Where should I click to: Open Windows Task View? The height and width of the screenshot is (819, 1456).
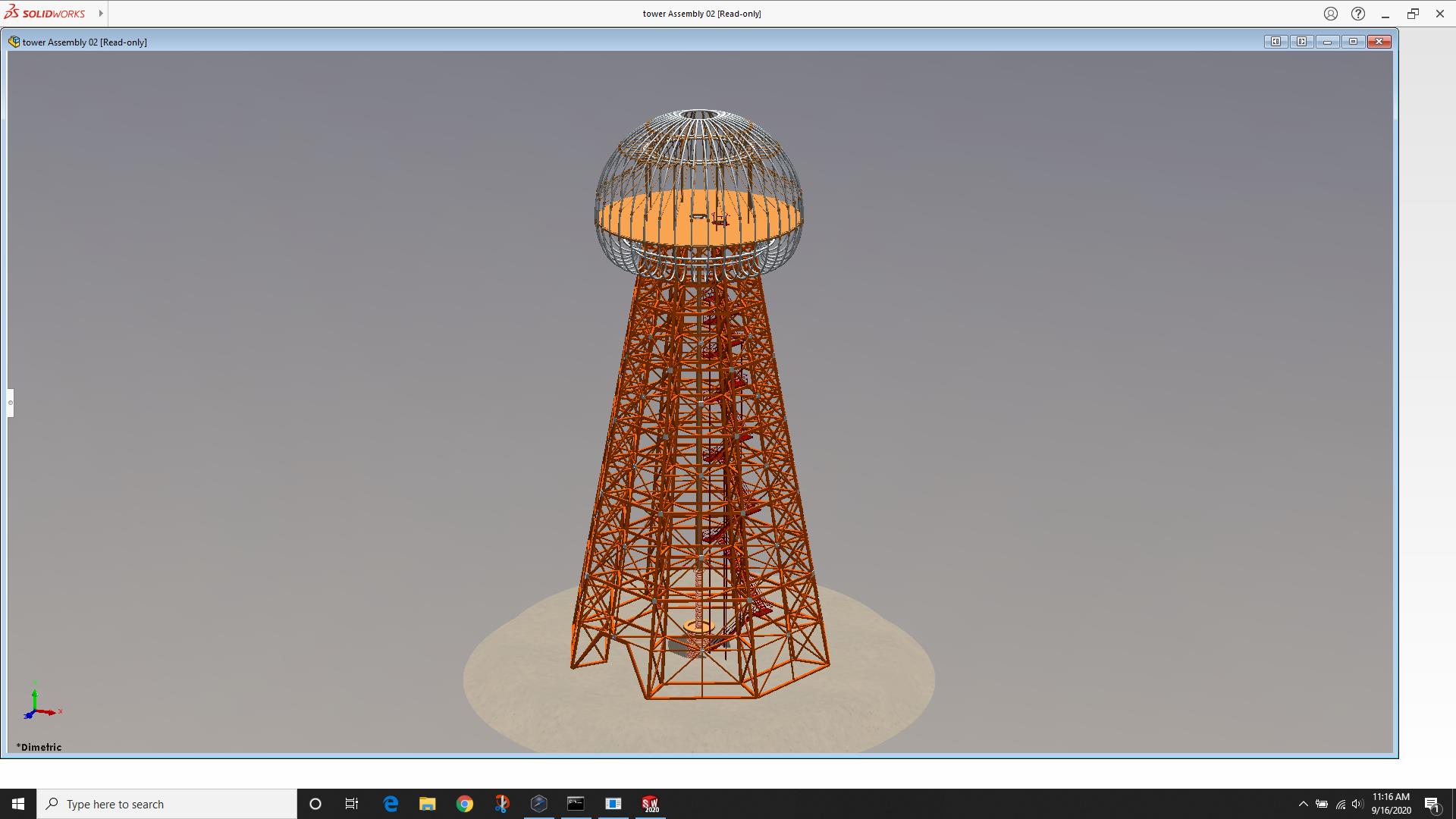click(x=352, y=804)
